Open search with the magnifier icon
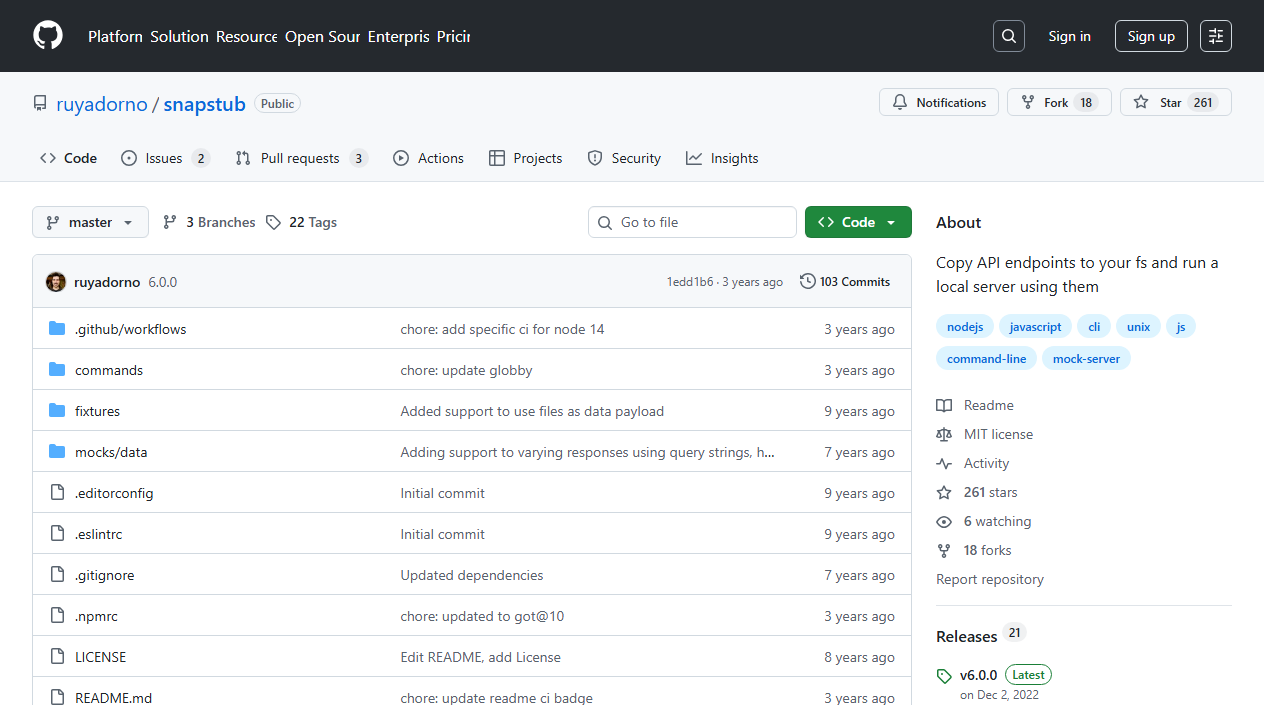This screenshot has width=1264, height=705. 1009,36
